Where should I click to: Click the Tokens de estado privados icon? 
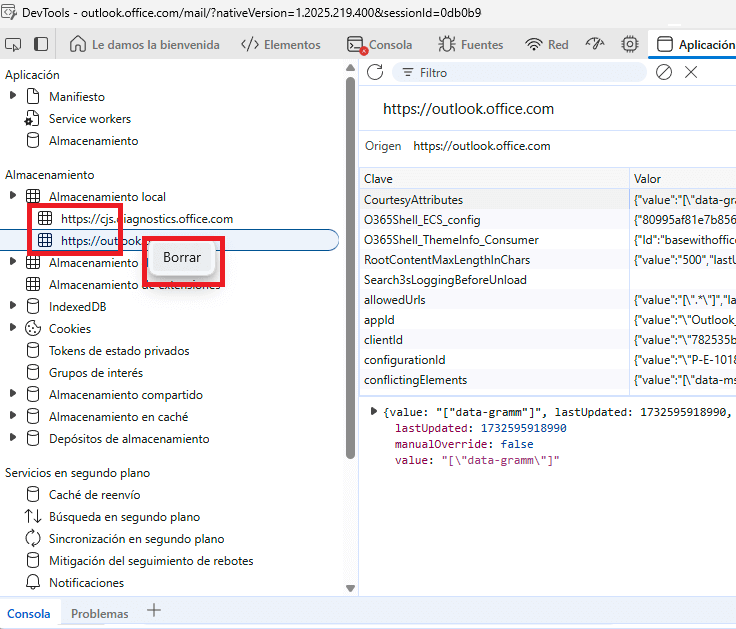pyautogui.click(x=33, y=351)
